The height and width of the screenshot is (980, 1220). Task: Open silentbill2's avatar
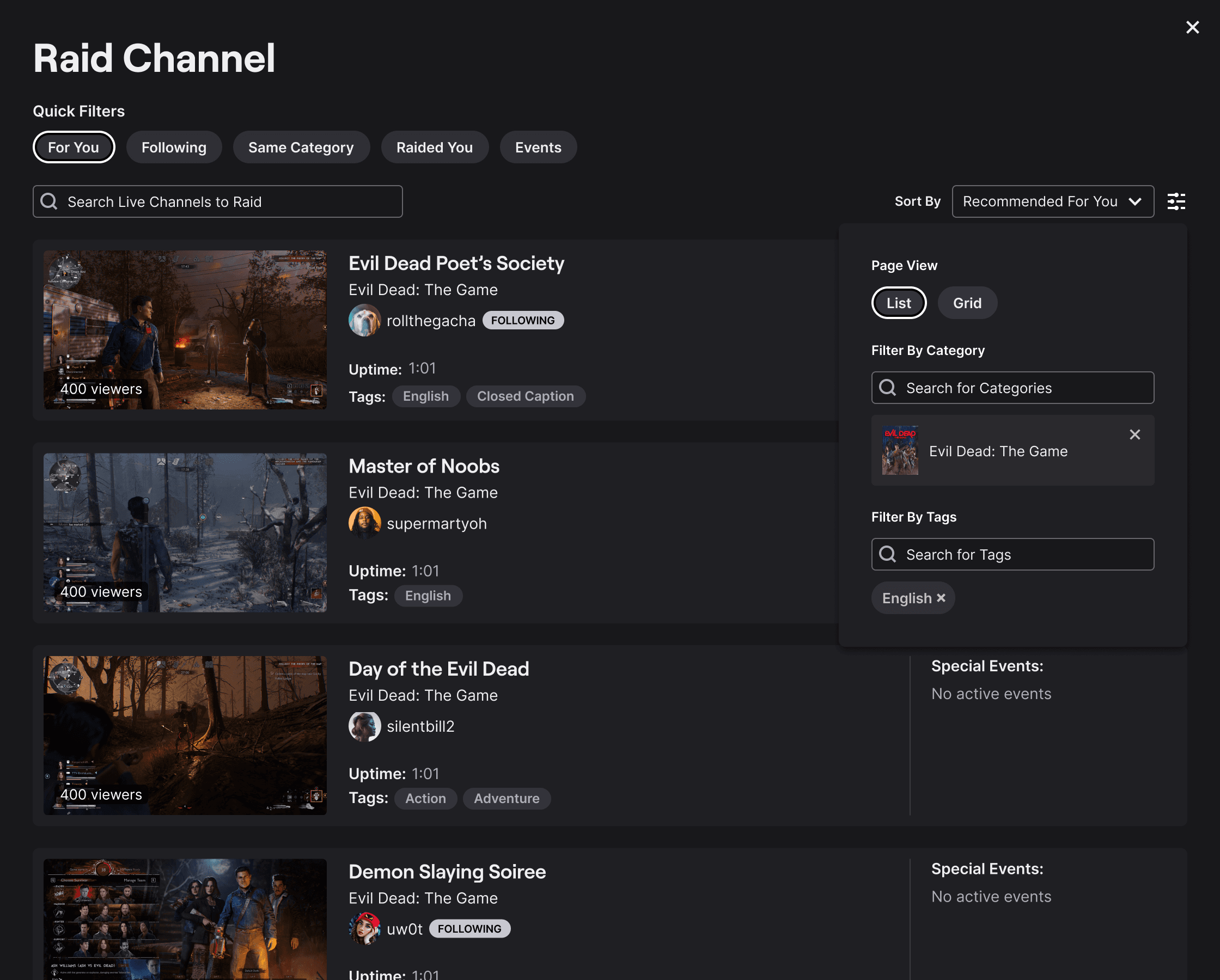364,726
